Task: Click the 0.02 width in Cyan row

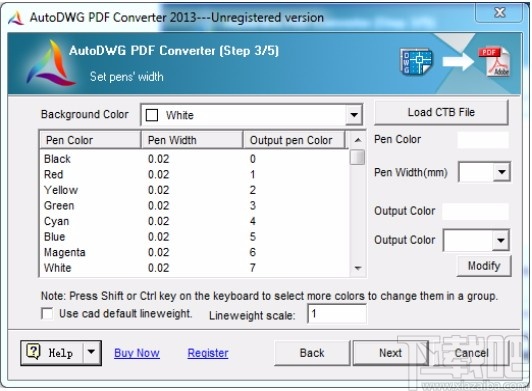Action: [x=158, y=221]
